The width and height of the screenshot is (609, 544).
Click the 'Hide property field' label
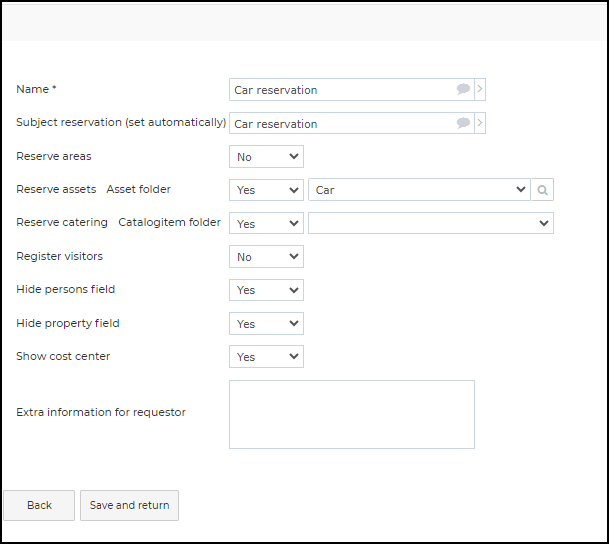(68, 323)
